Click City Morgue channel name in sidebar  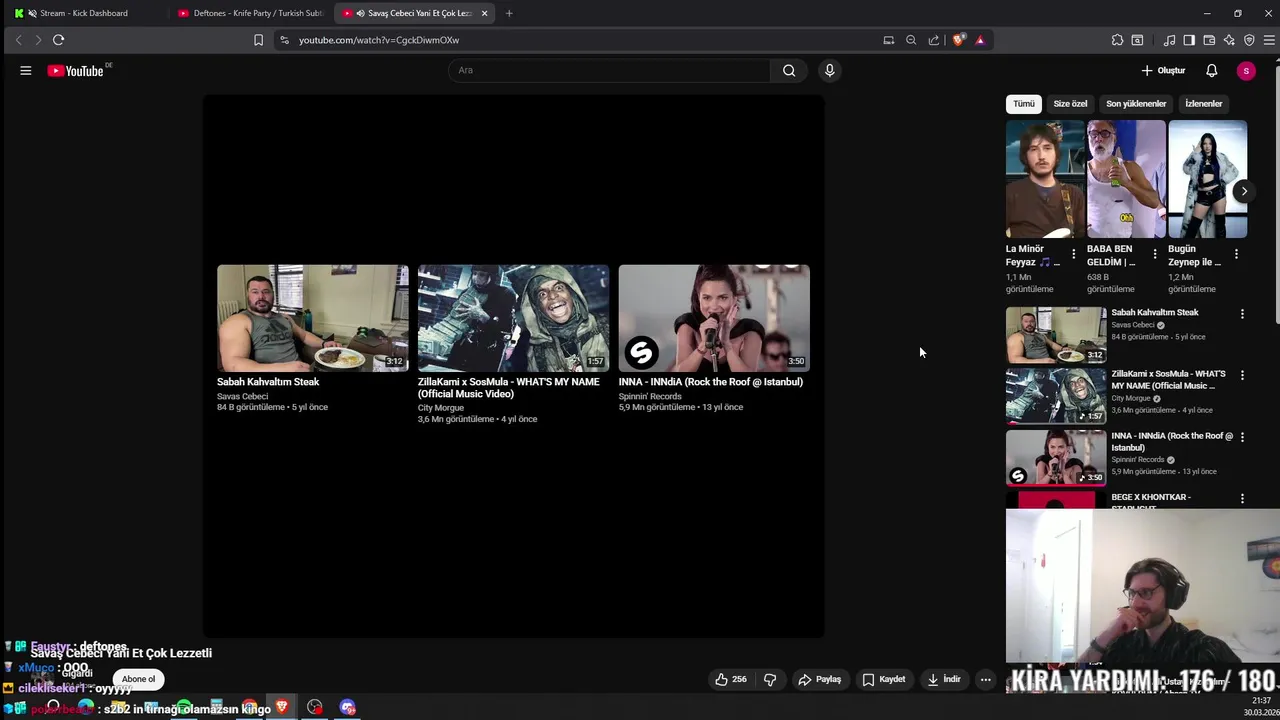tap(1131, 398)
